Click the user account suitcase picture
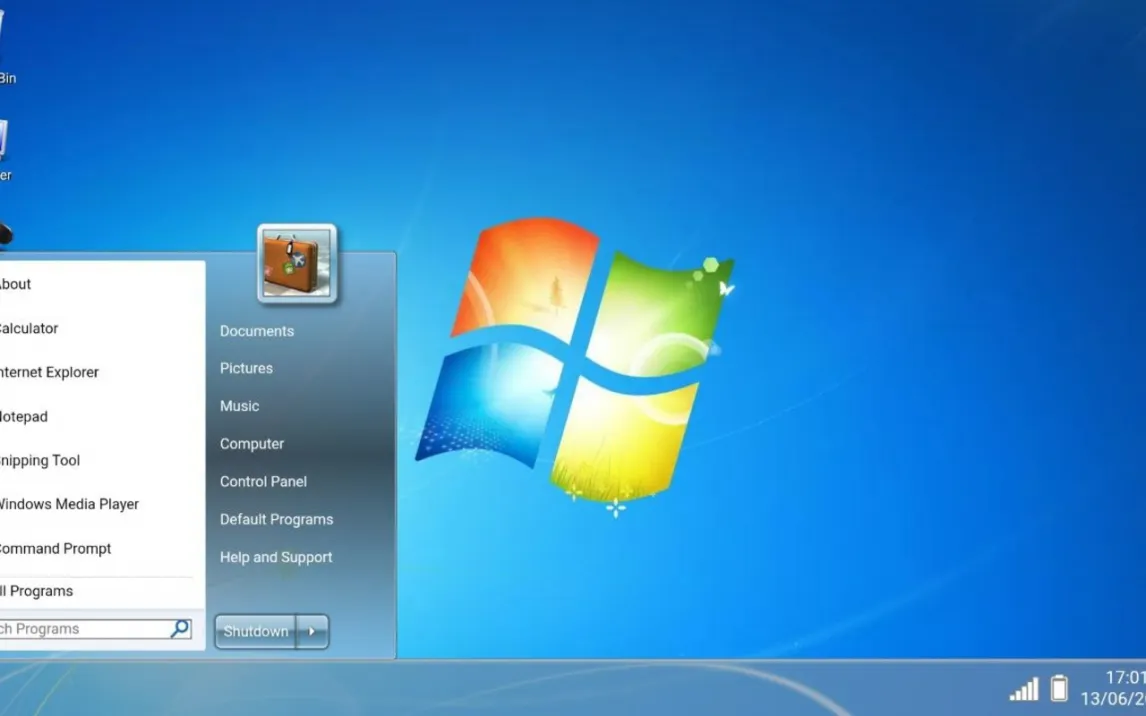Image resolution: width=1146 pixels, height=716 pixels. point(297,263)
